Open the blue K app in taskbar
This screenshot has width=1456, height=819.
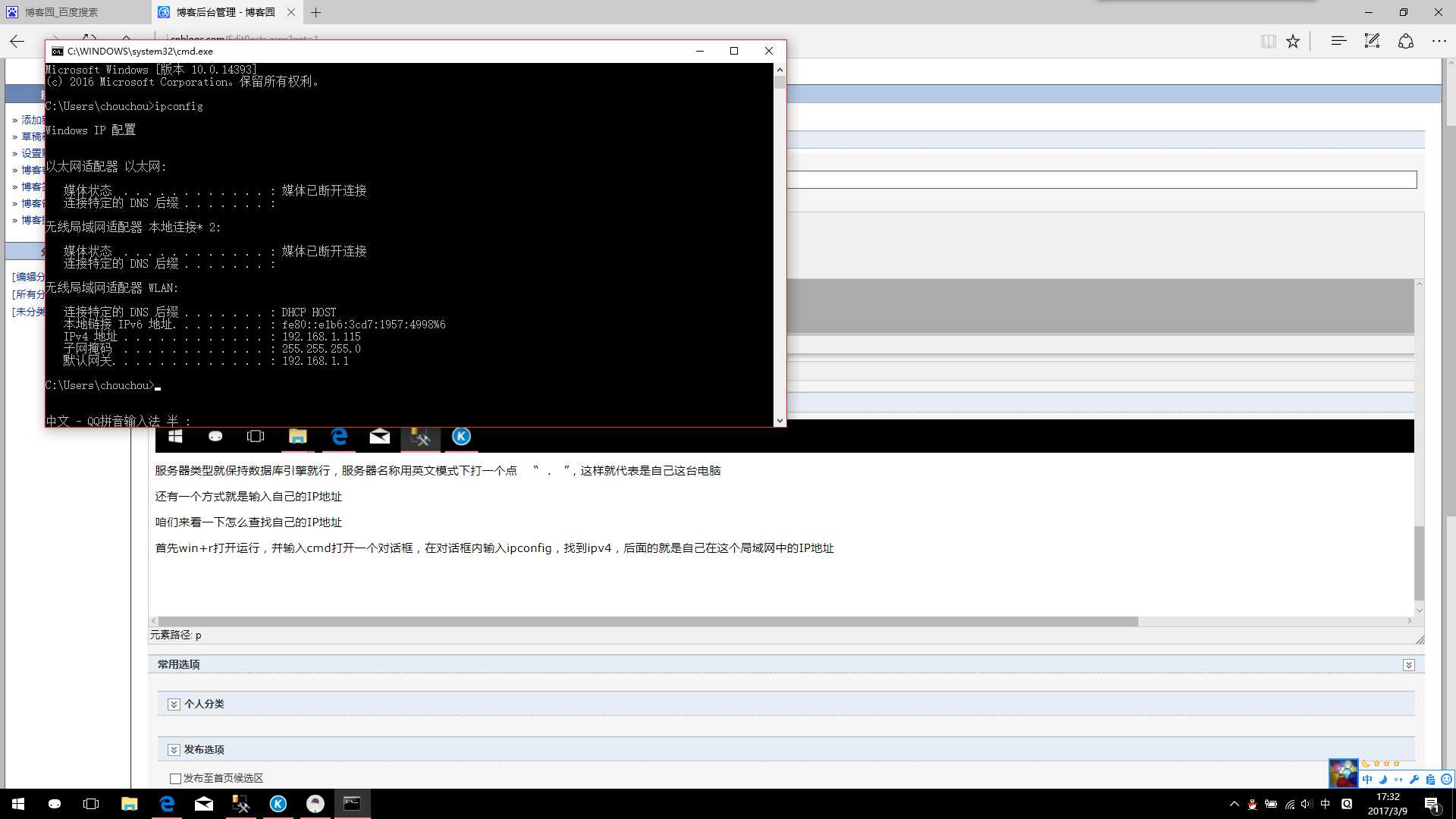[278, 804]
